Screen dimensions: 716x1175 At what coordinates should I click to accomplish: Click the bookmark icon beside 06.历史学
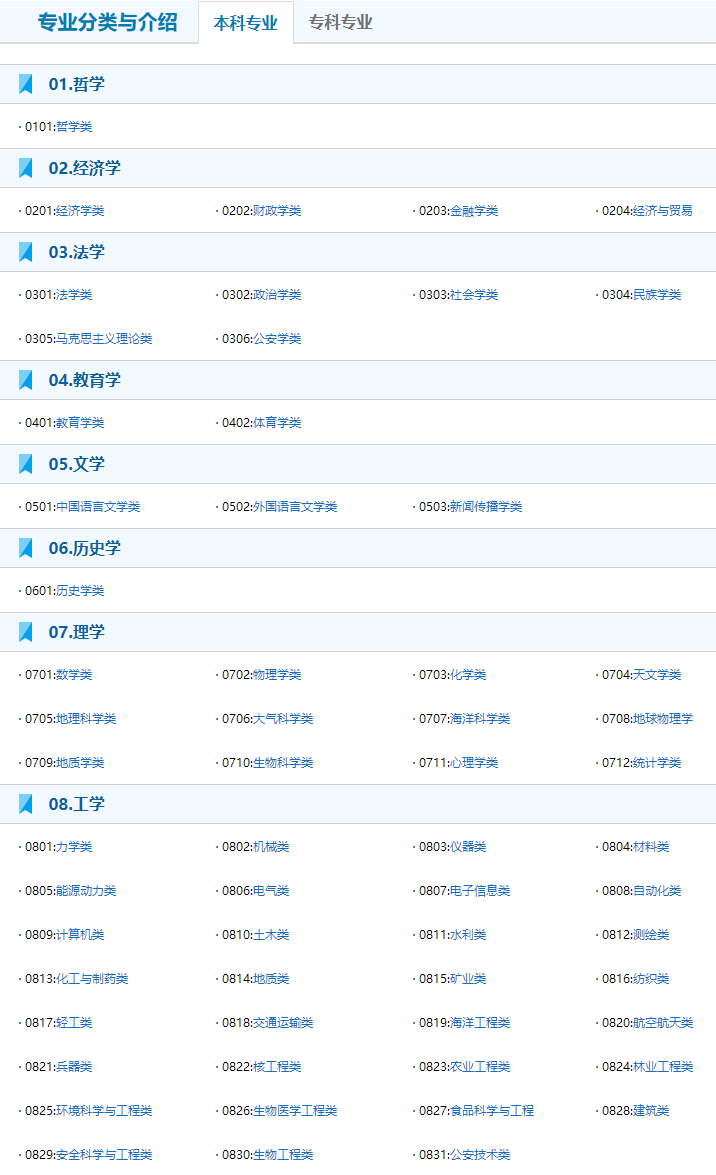click(25, 548)
